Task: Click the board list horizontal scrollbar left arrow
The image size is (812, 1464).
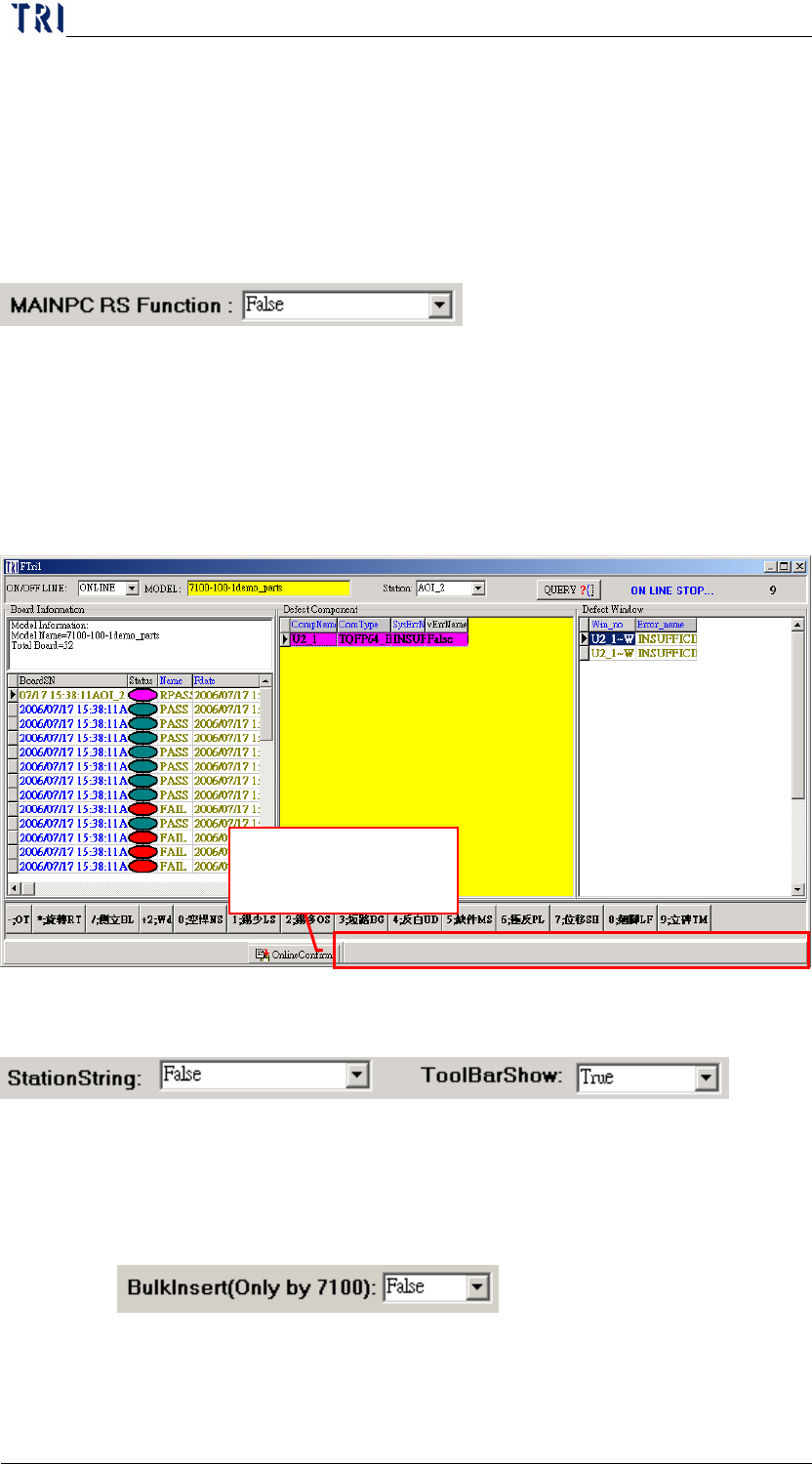Action: coord(15,889)
